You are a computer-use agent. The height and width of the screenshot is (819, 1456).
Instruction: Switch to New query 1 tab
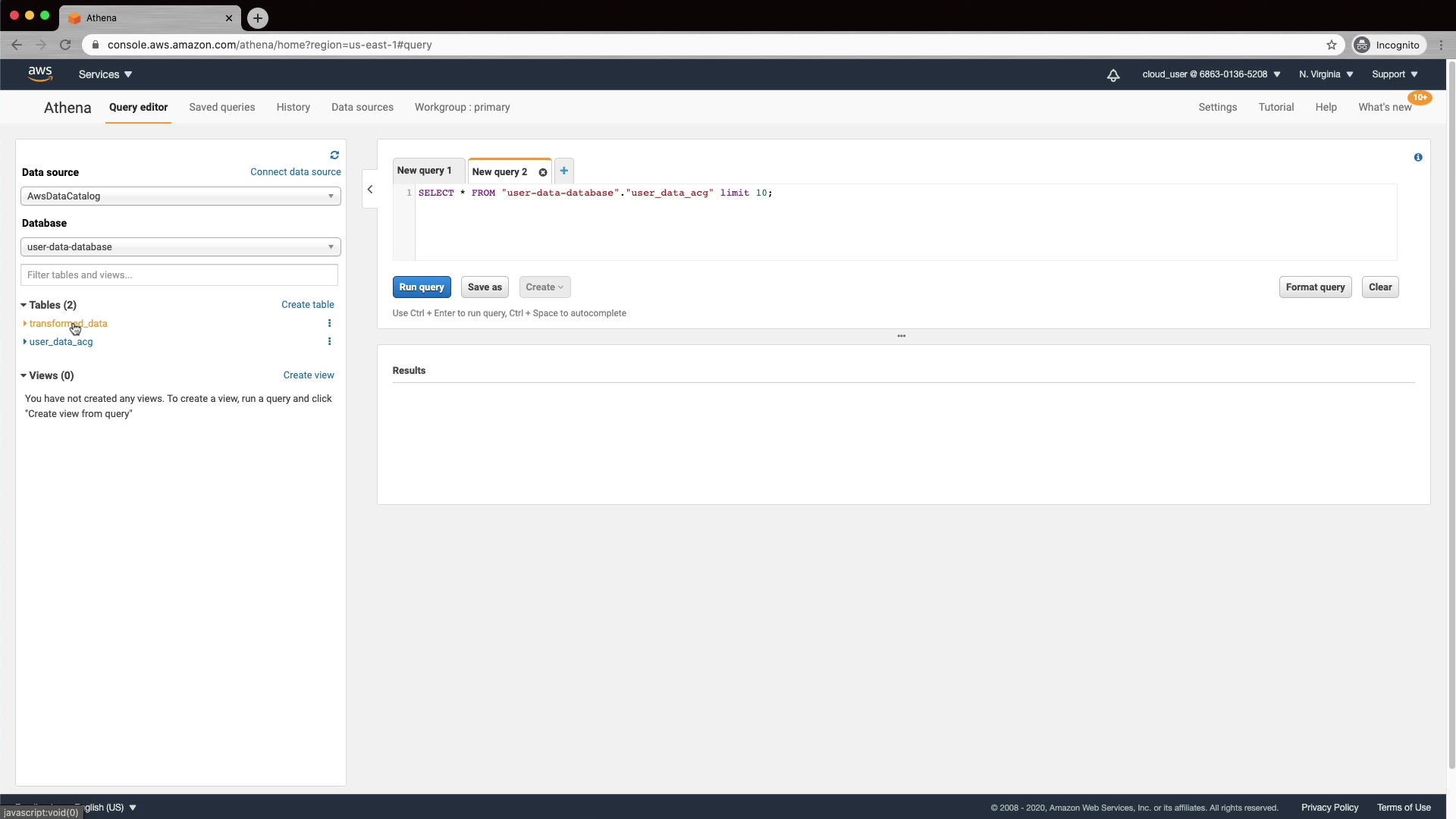click(x=424, y=171)
